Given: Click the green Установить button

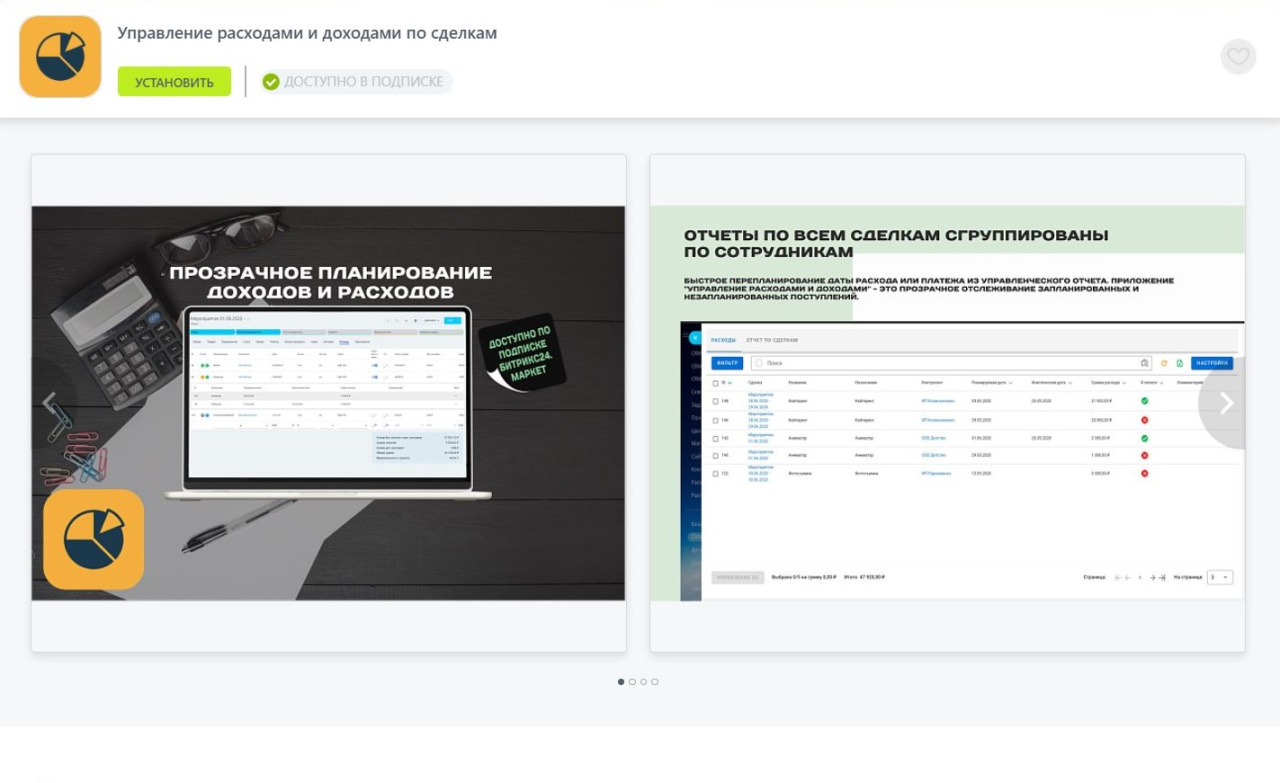Looking at the screenshot, I should (174, 82).
